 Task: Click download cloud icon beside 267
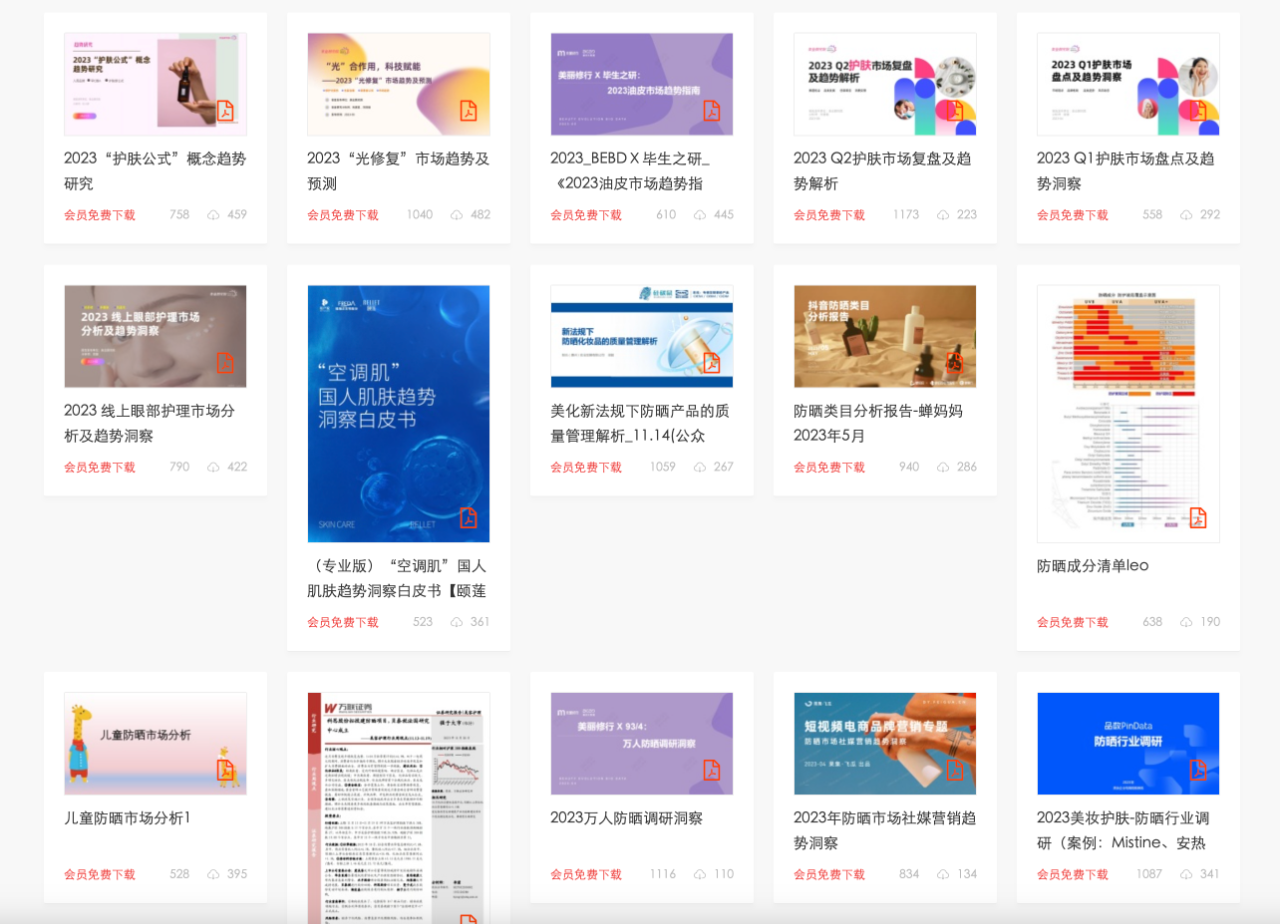click(700, 467)
